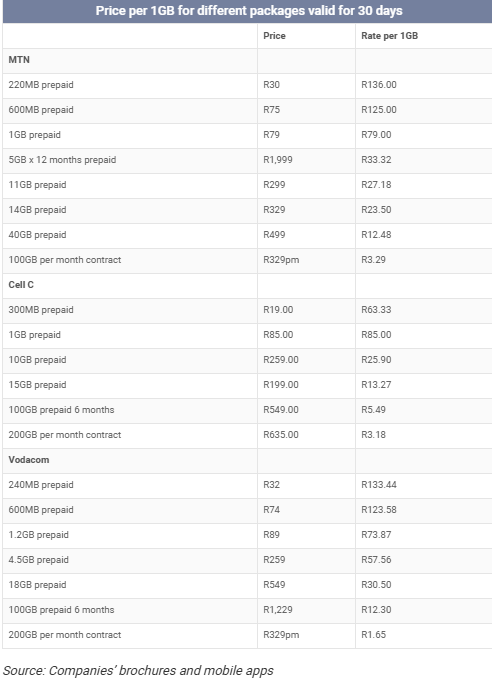Click the Cell C section heading
Screen dimensions: 492x686
click(21, 285)
